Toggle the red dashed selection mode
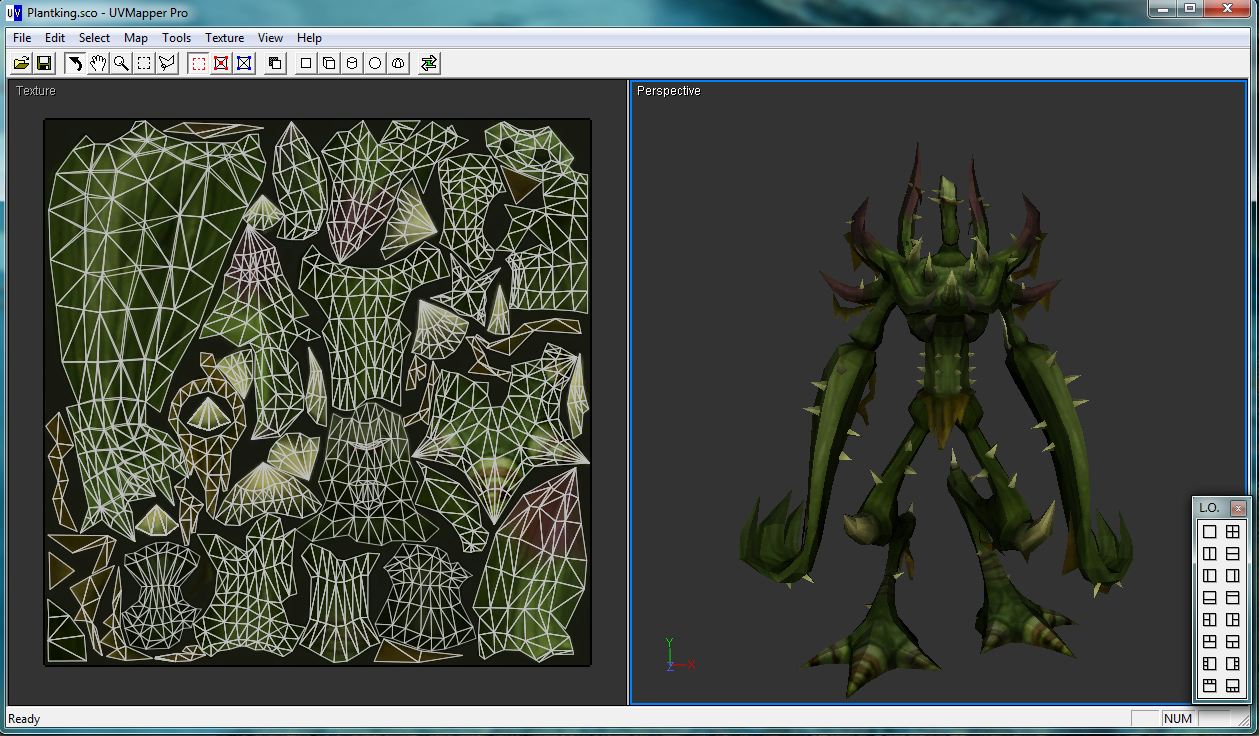 pos(199,63)
